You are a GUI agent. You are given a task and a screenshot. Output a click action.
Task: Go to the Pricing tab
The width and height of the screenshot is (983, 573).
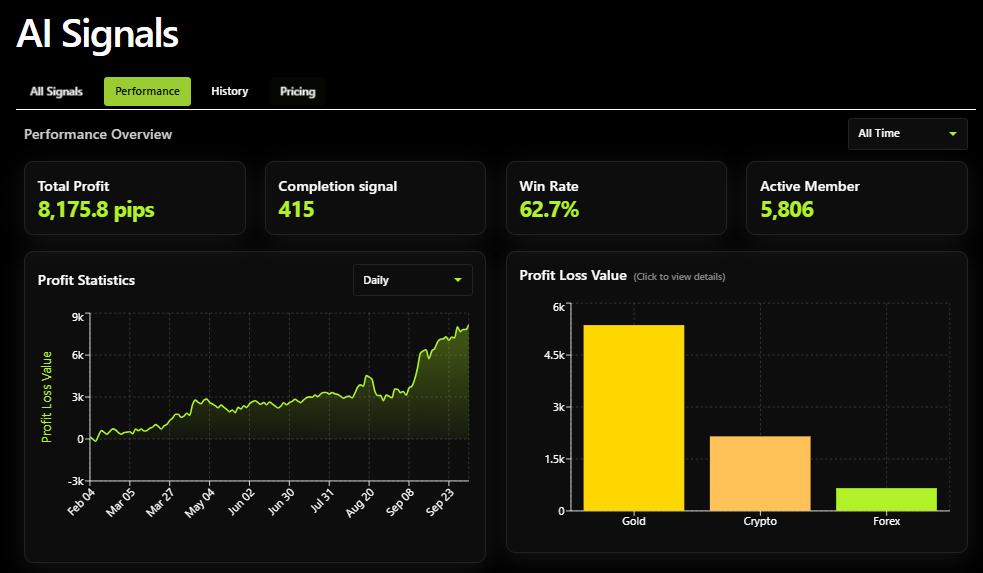[297, 91]
